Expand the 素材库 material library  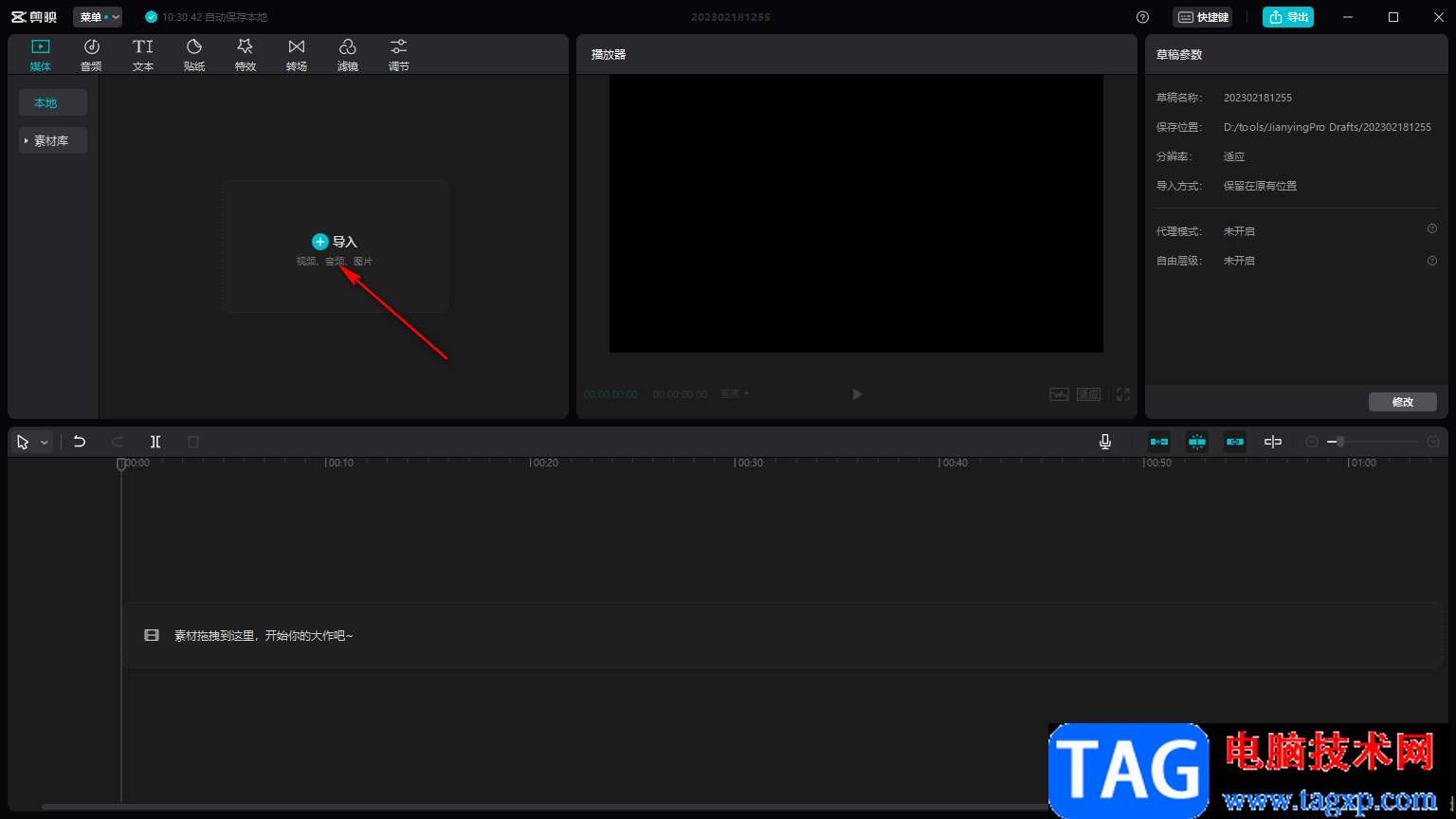(x=53, y=140)
